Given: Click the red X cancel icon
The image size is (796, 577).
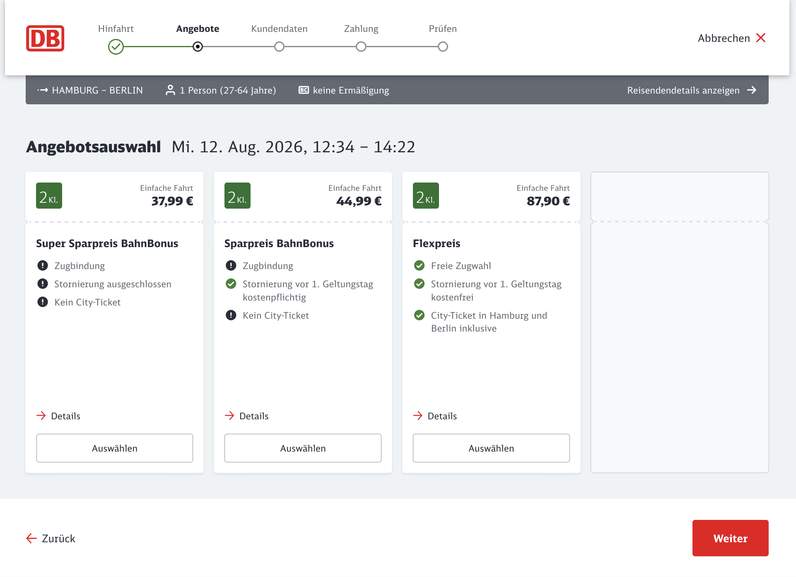Looking at the screenshot, I should point(760,38).
